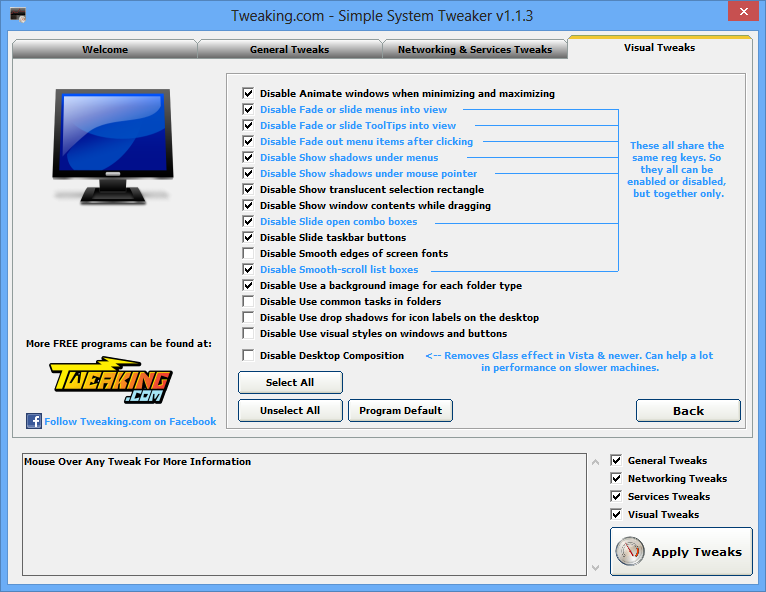Click the blue monitor image
Viewport: 766px width, 592px height.
coord(113,147)
